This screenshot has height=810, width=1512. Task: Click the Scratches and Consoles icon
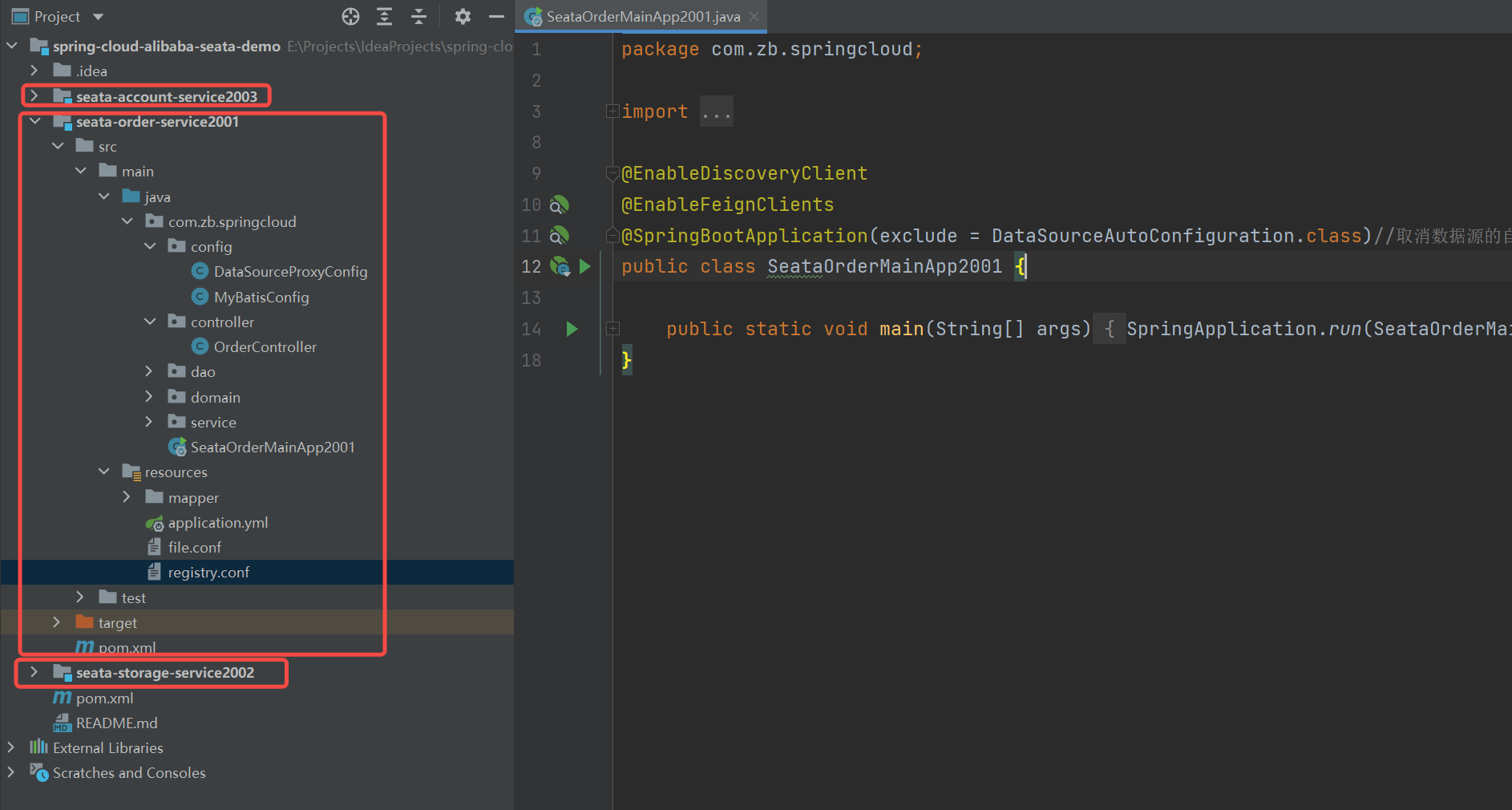(x=38, y=772)
